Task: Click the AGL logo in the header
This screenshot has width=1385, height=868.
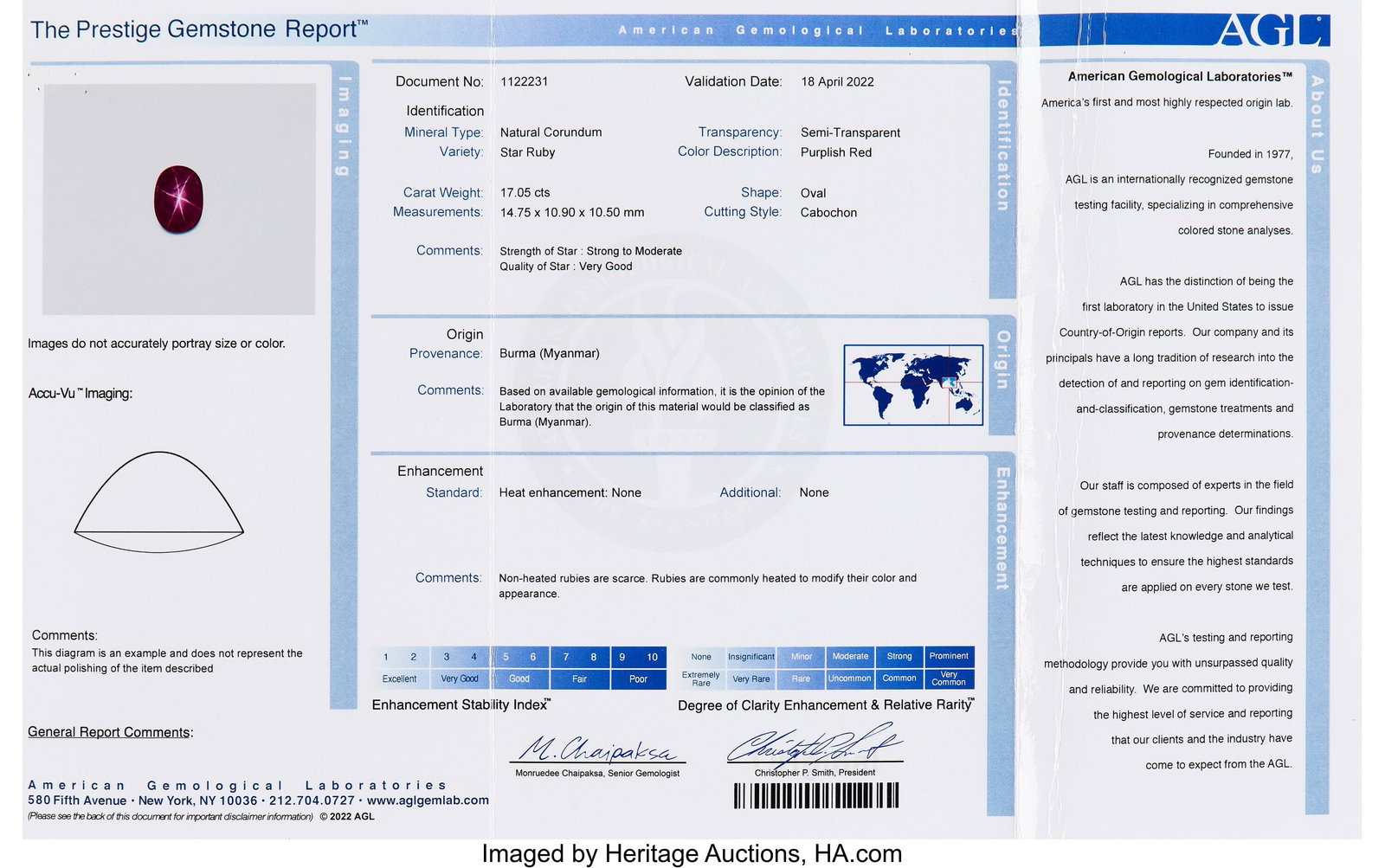Action: coord(1272,30)
